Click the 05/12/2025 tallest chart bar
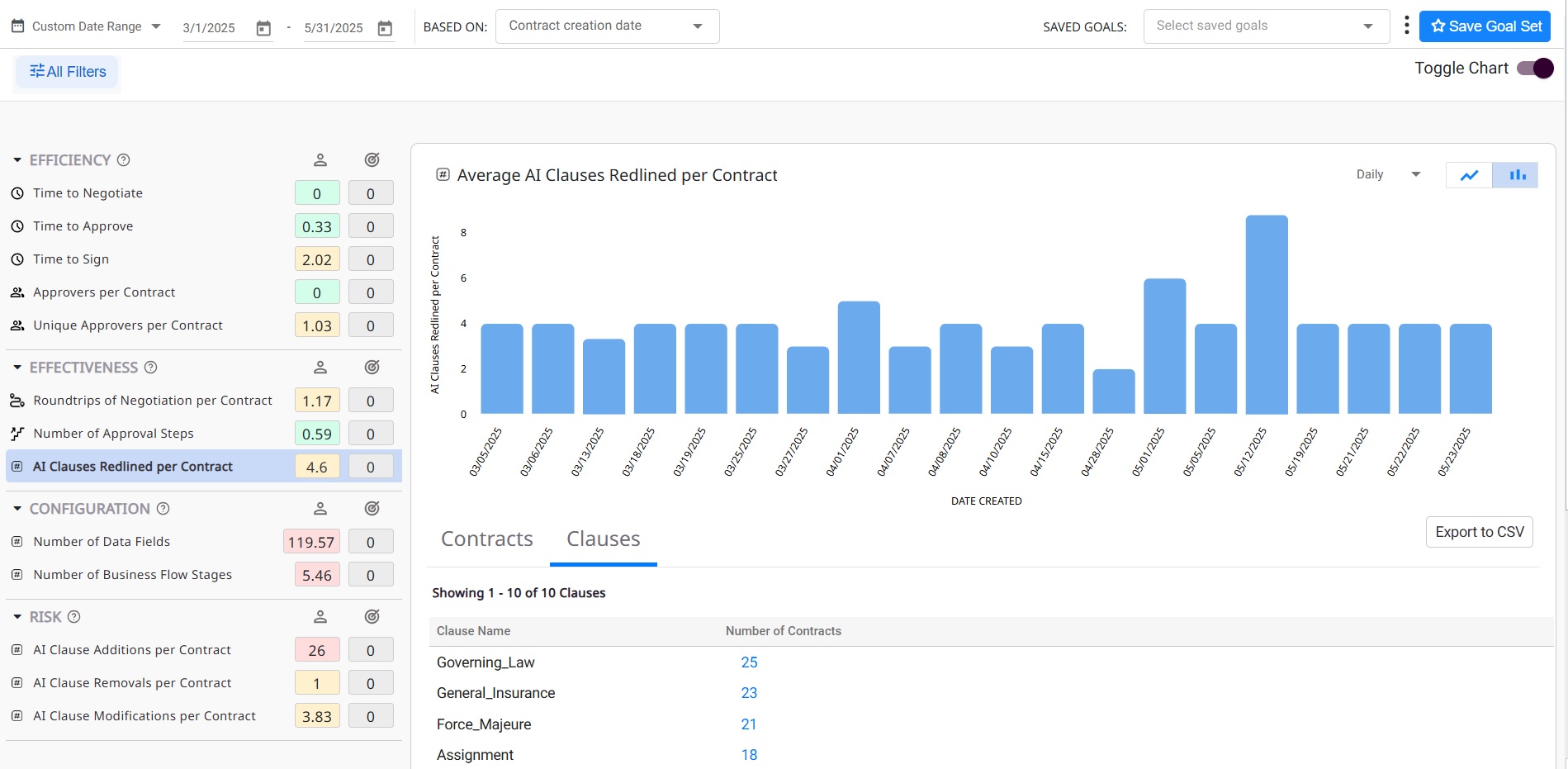The width and height of the screenshot is (1568, 769). [x=1266, y=315]
